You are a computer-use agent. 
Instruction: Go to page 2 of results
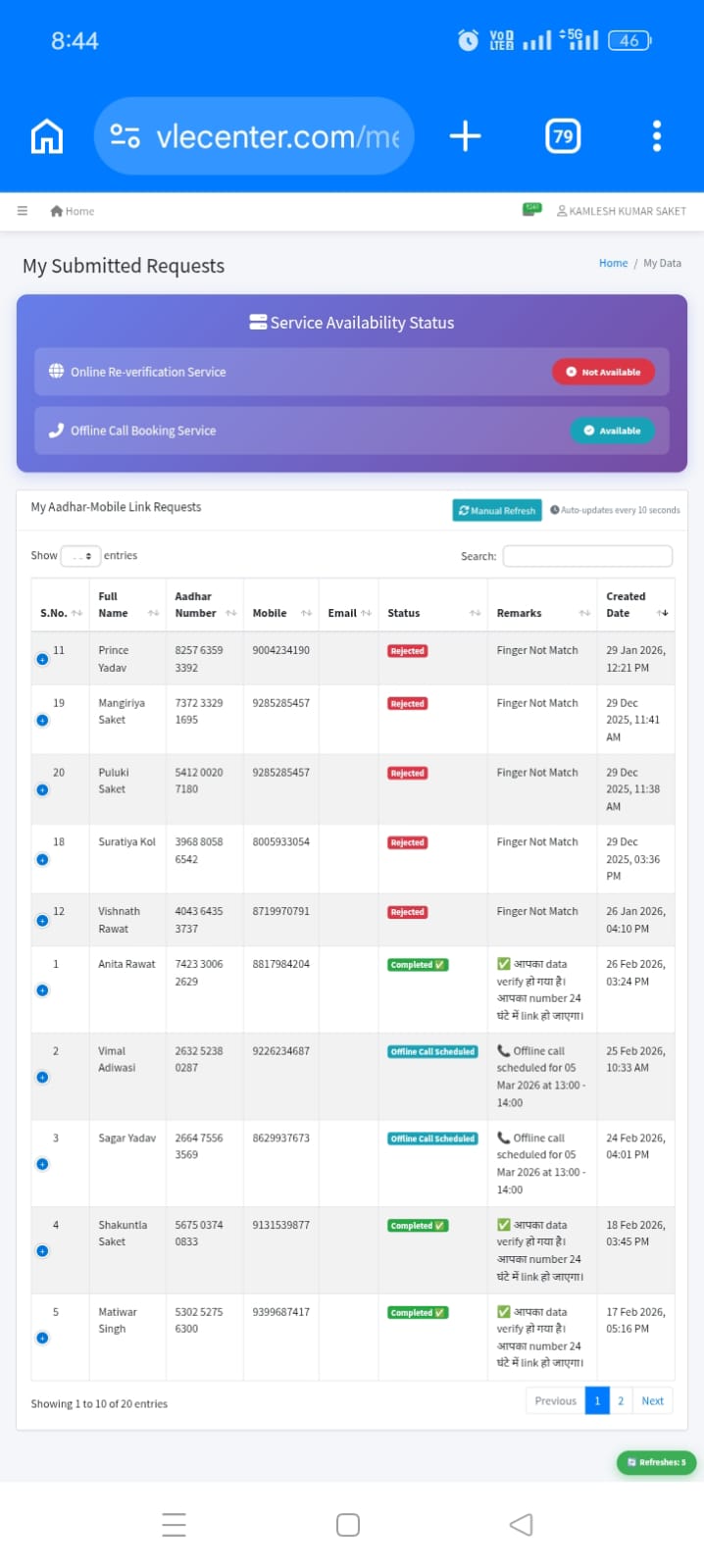621,1401
